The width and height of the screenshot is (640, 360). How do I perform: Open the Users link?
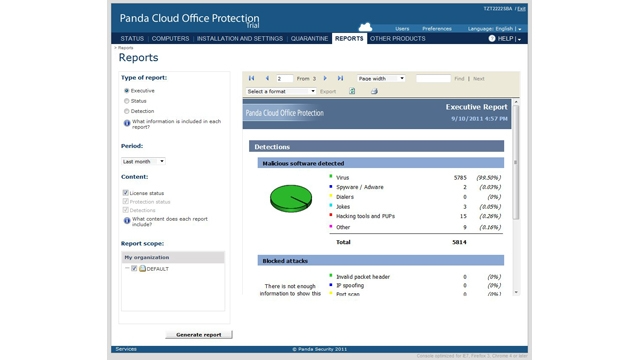coord(402,29)
